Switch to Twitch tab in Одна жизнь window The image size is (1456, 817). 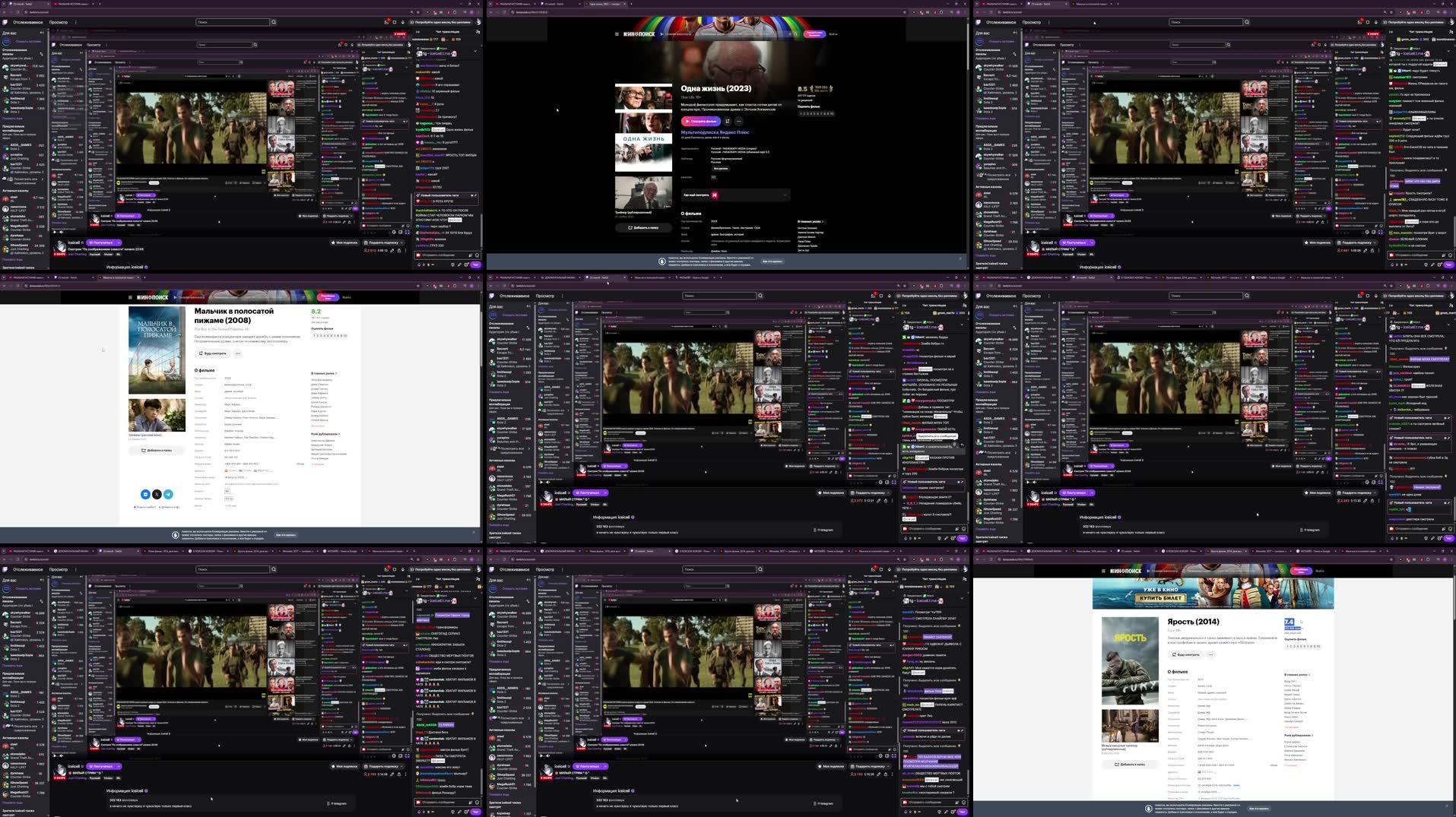(x=560, y=4)
